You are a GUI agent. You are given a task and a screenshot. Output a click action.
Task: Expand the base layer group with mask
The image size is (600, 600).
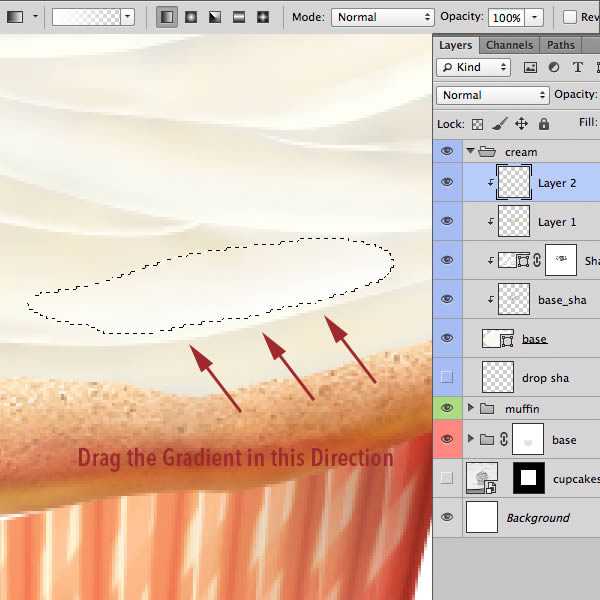click(471, 439)
